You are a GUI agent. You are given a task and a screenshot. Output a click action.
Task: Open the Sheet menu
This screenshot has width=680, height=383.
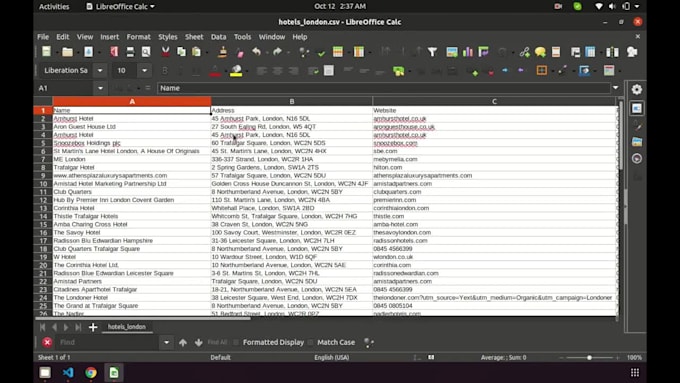[194, 37]
